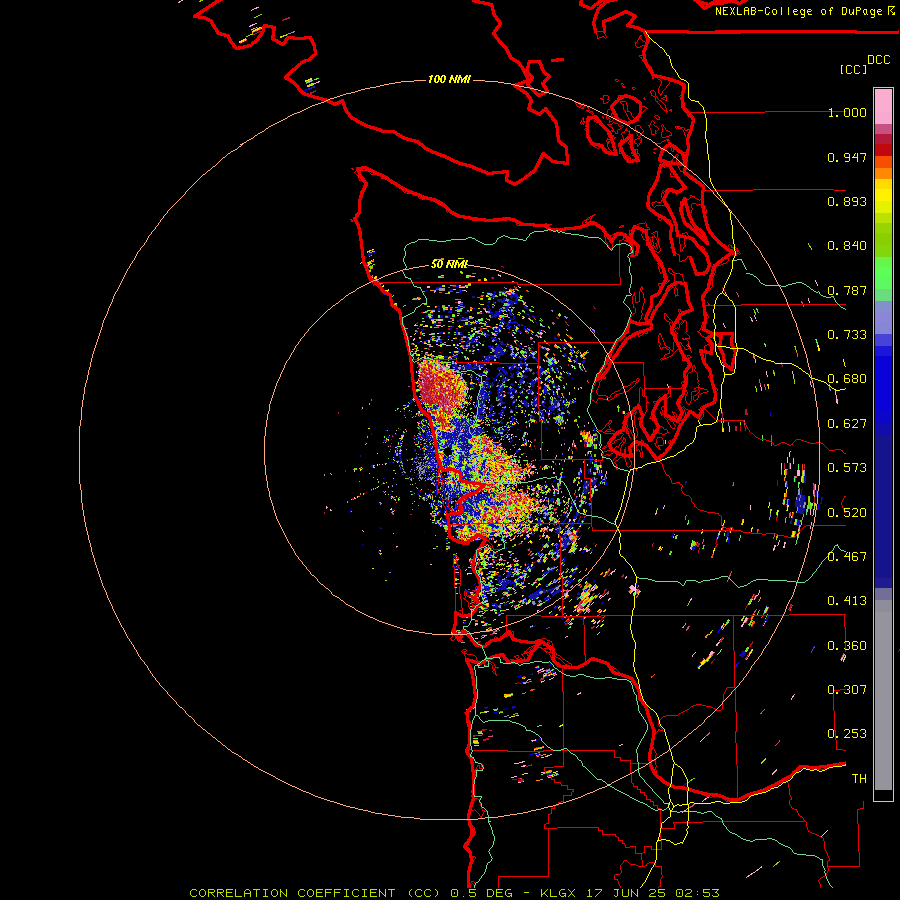Image resolution: width=900 pixels, height=900 pixels.
Task: Click the 0.360 scale value
Action: [847, 646]
